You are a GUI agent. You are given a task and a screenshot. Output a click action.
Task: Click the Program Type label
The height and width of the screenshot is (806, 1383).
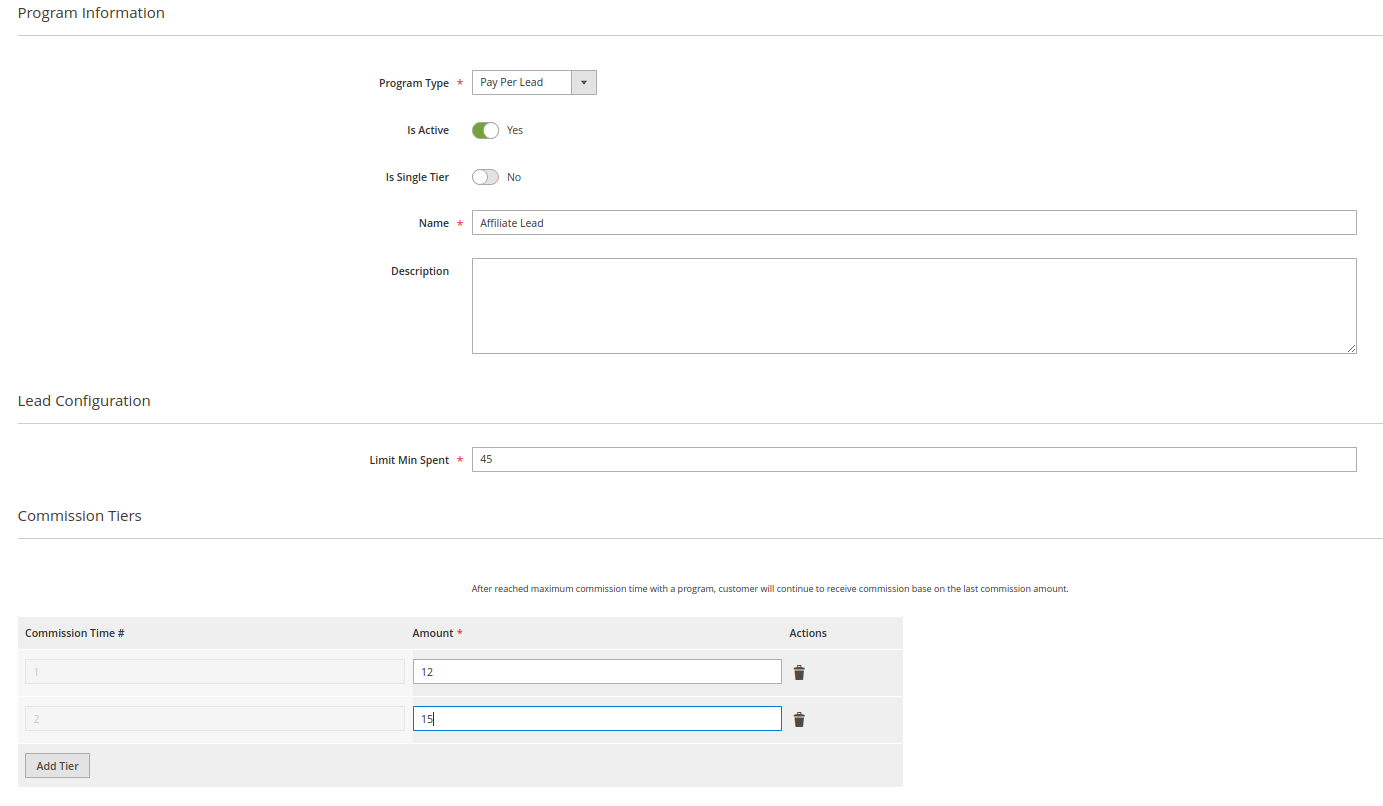(414, 83)
